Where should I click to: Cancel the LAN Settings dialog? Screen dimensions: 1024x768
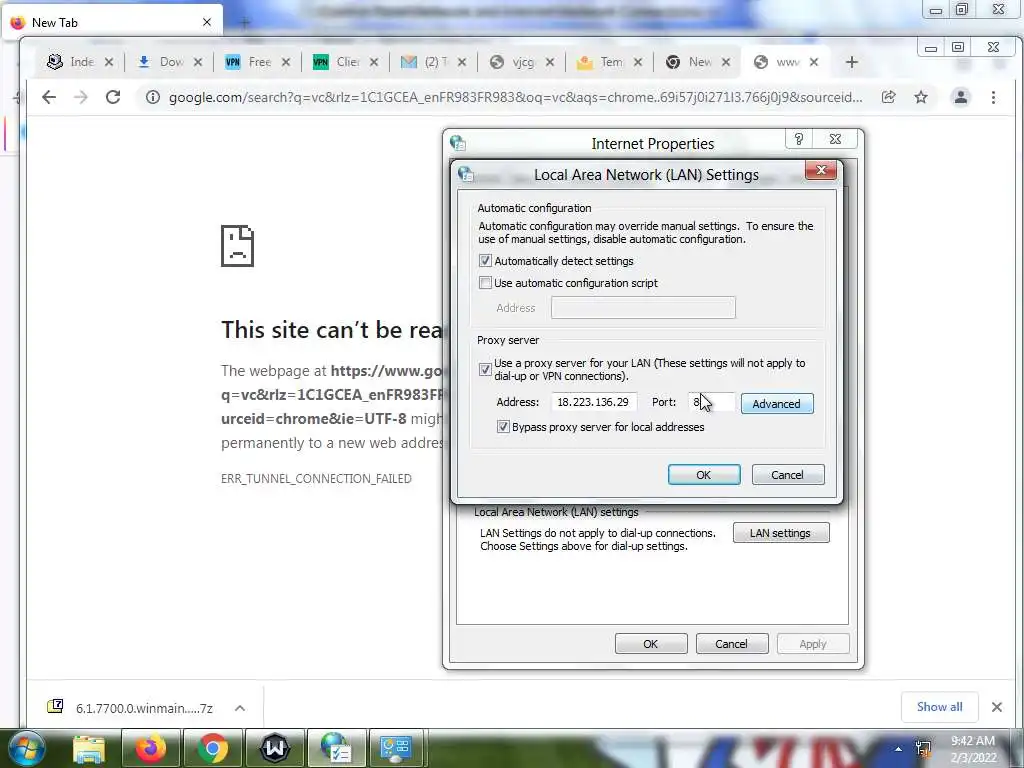coord(788,475)
